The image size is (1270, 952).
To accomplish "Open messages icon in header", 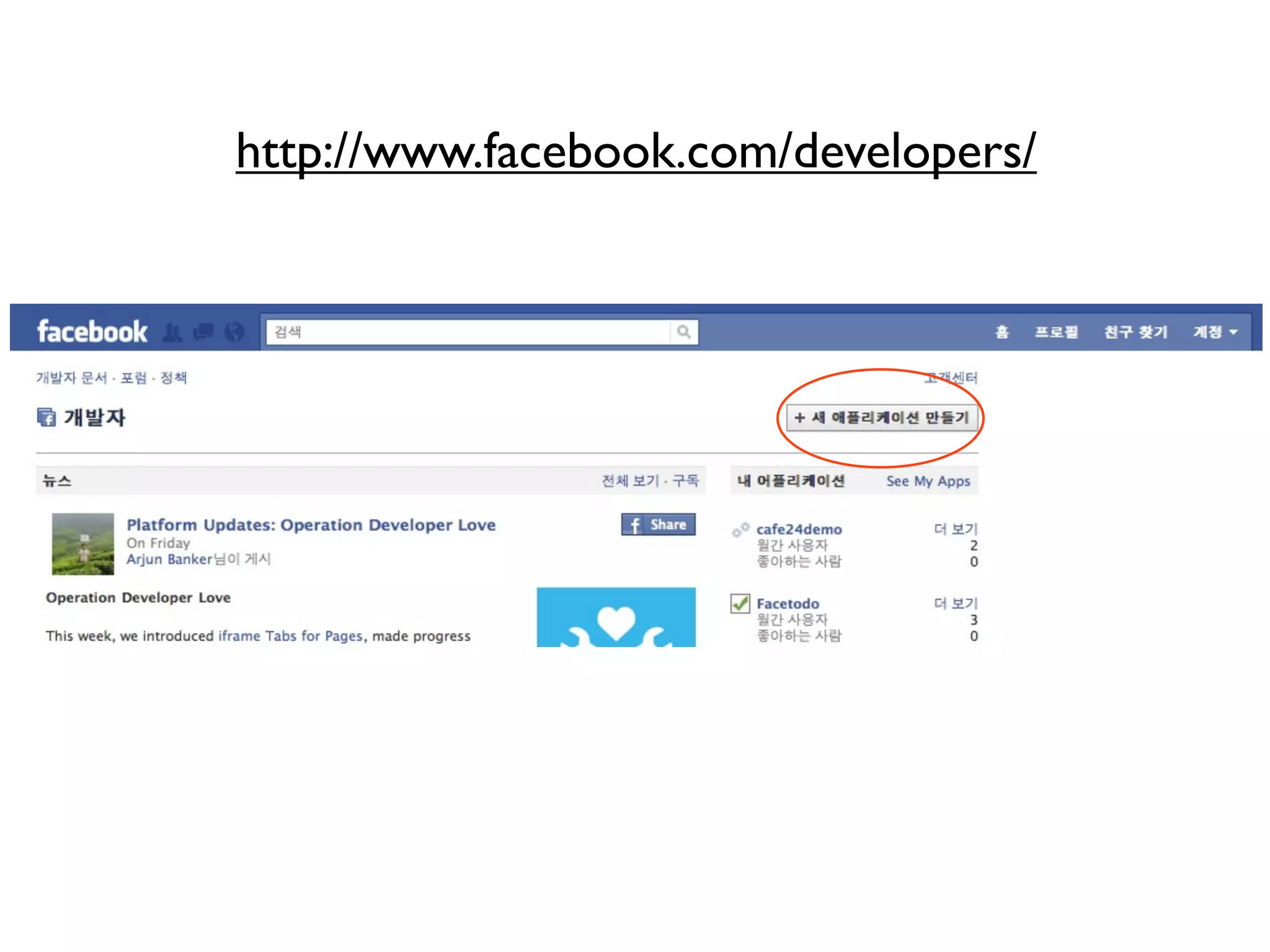I will click(203, 333).
